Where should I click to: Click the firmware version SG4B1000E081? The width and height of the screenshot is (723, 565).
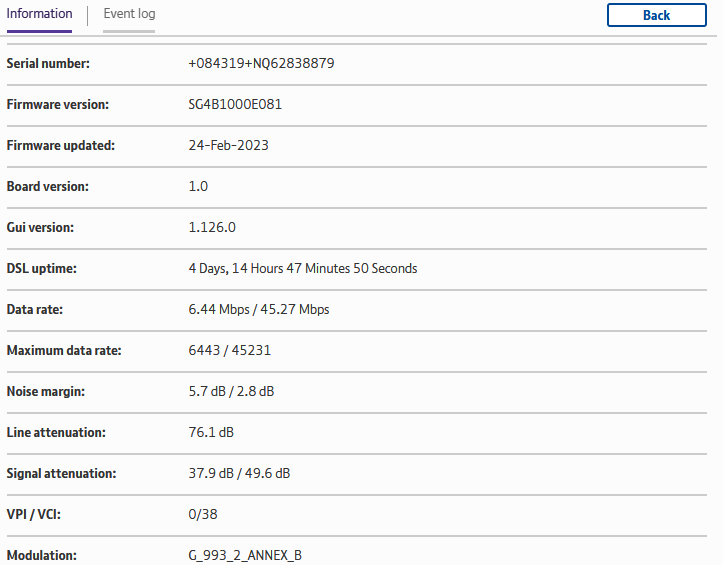click(235, 104)
